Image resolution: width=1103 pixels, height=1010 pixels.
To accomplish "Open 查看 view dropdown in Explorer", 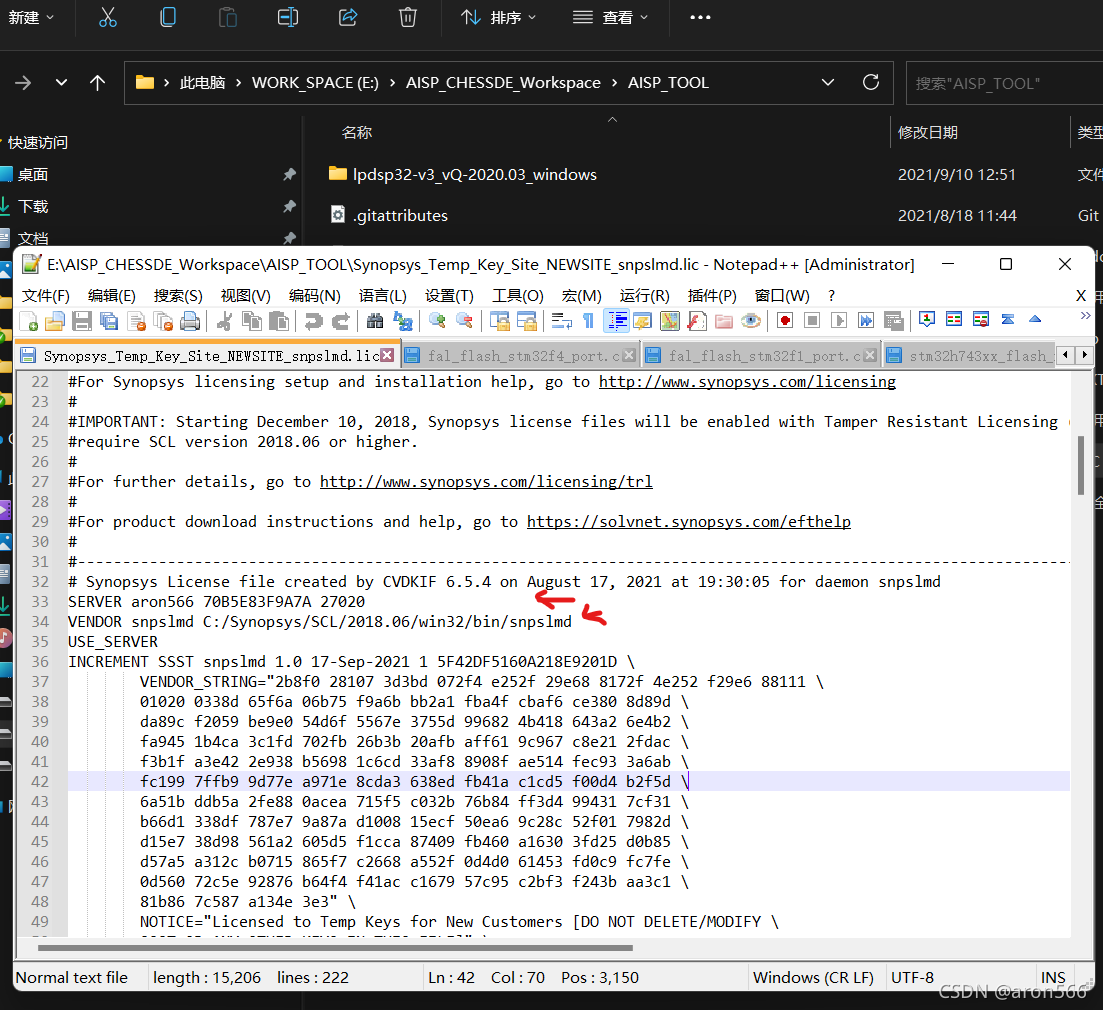I will point(610,18).
